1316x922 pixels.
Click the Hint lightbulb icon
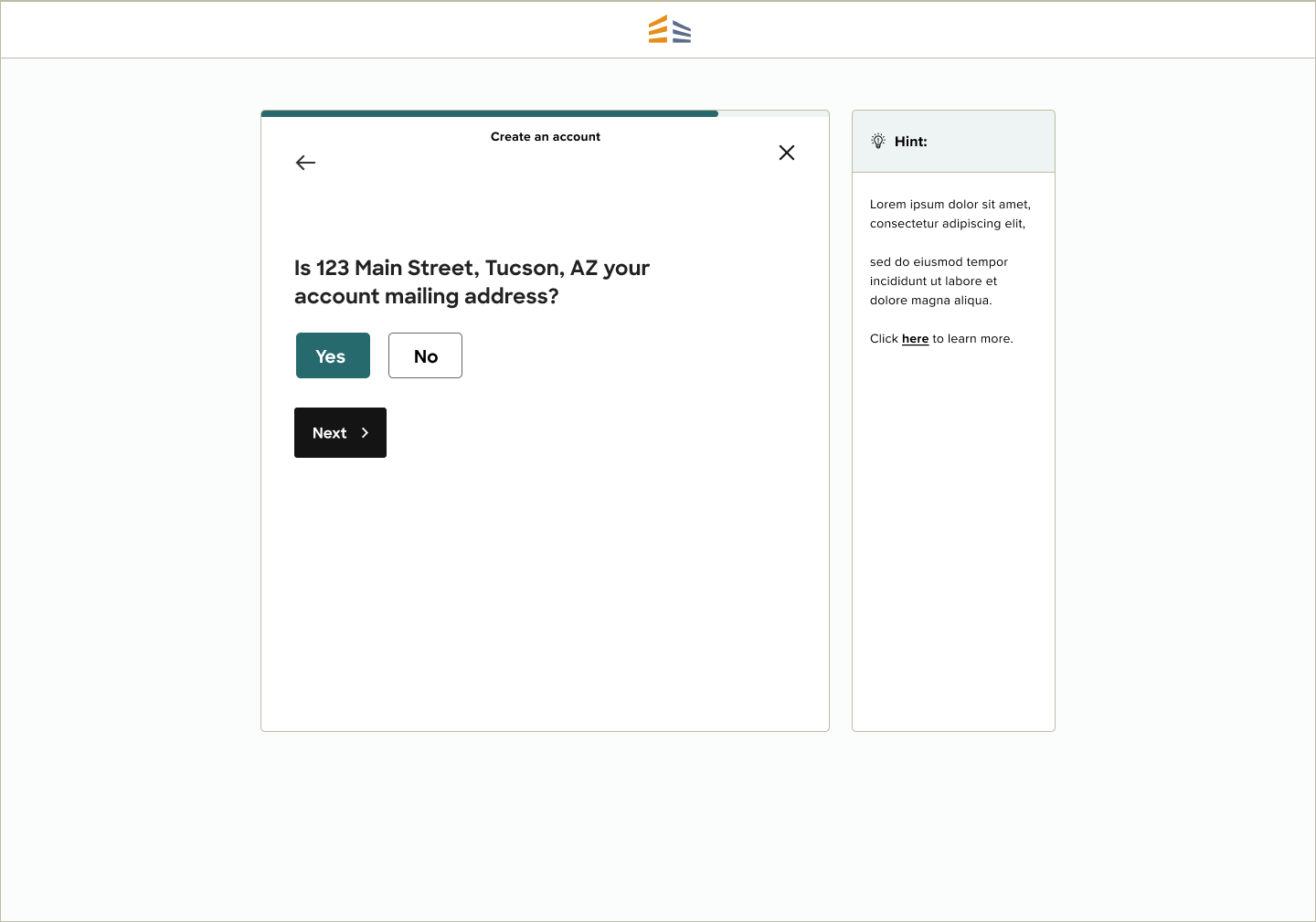coord(878,141)
